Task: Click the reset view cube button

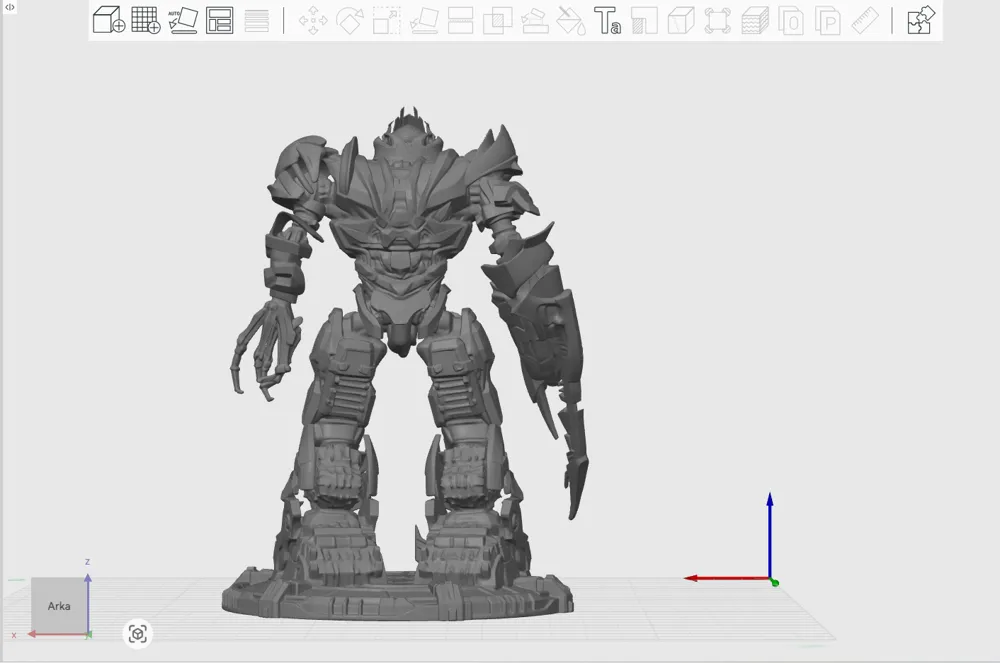Action: [138, 634]
